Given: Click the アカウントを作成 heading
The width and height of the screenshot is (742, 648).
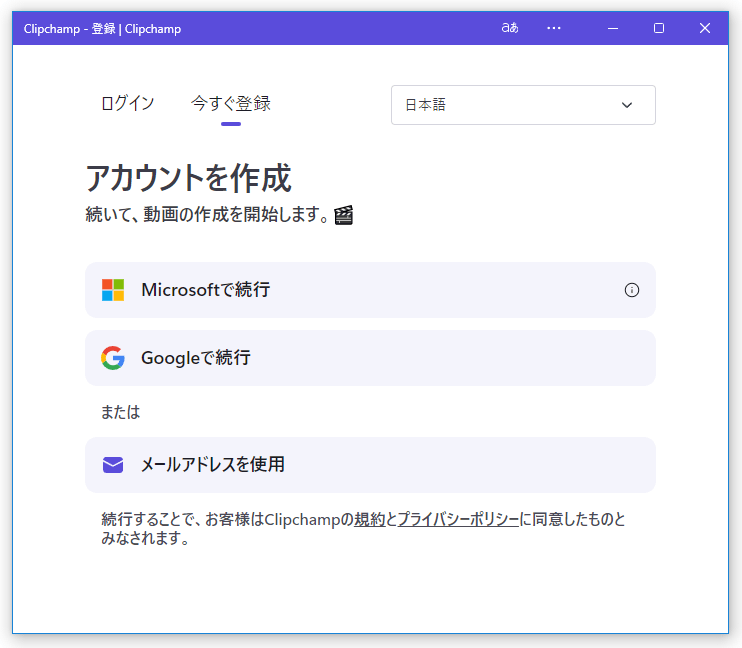Looking at the screenshot, I should click(188, 178).
